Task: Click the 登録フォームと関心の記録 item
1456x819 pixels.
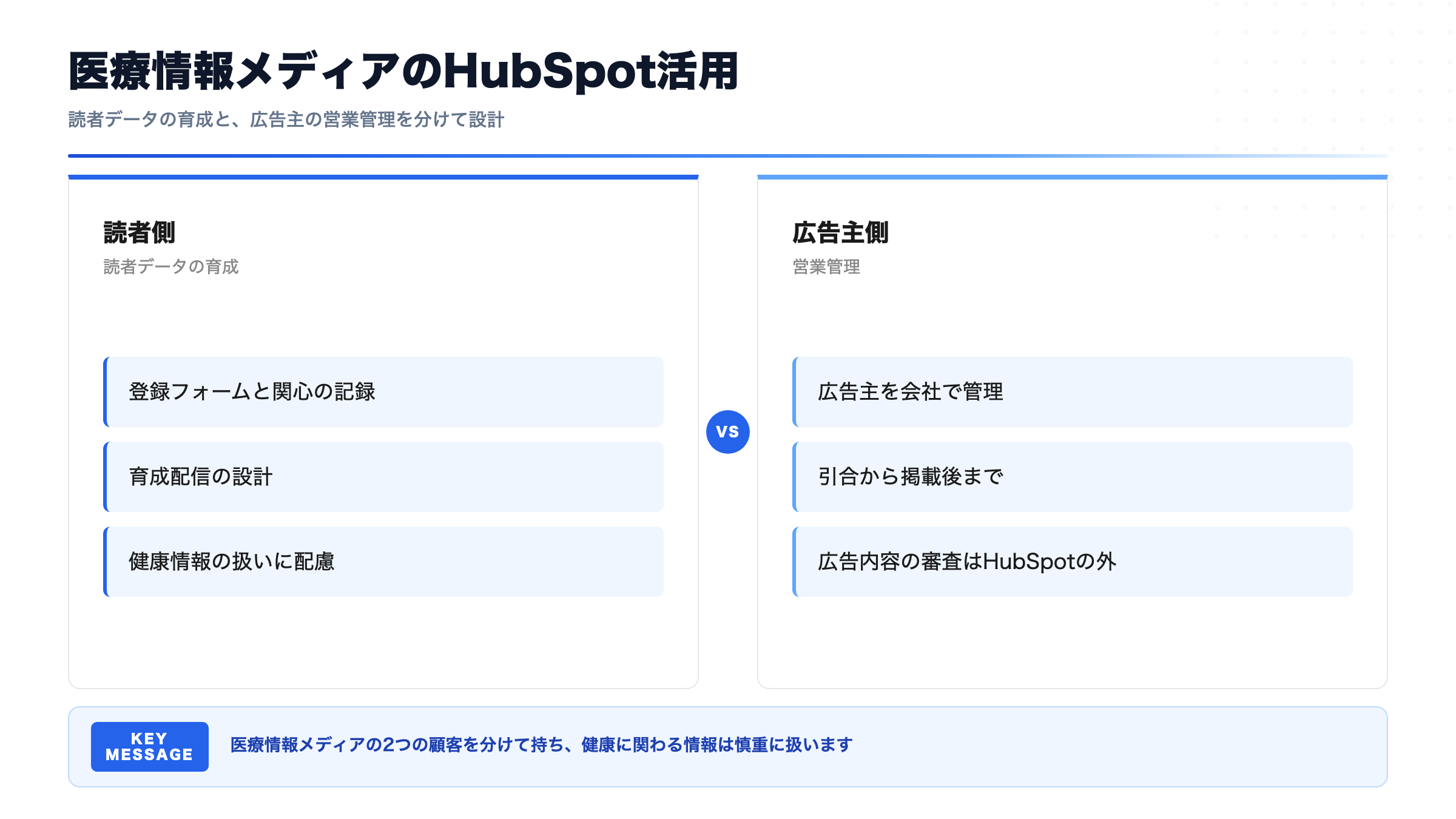Action: click(x=383, y=392)
